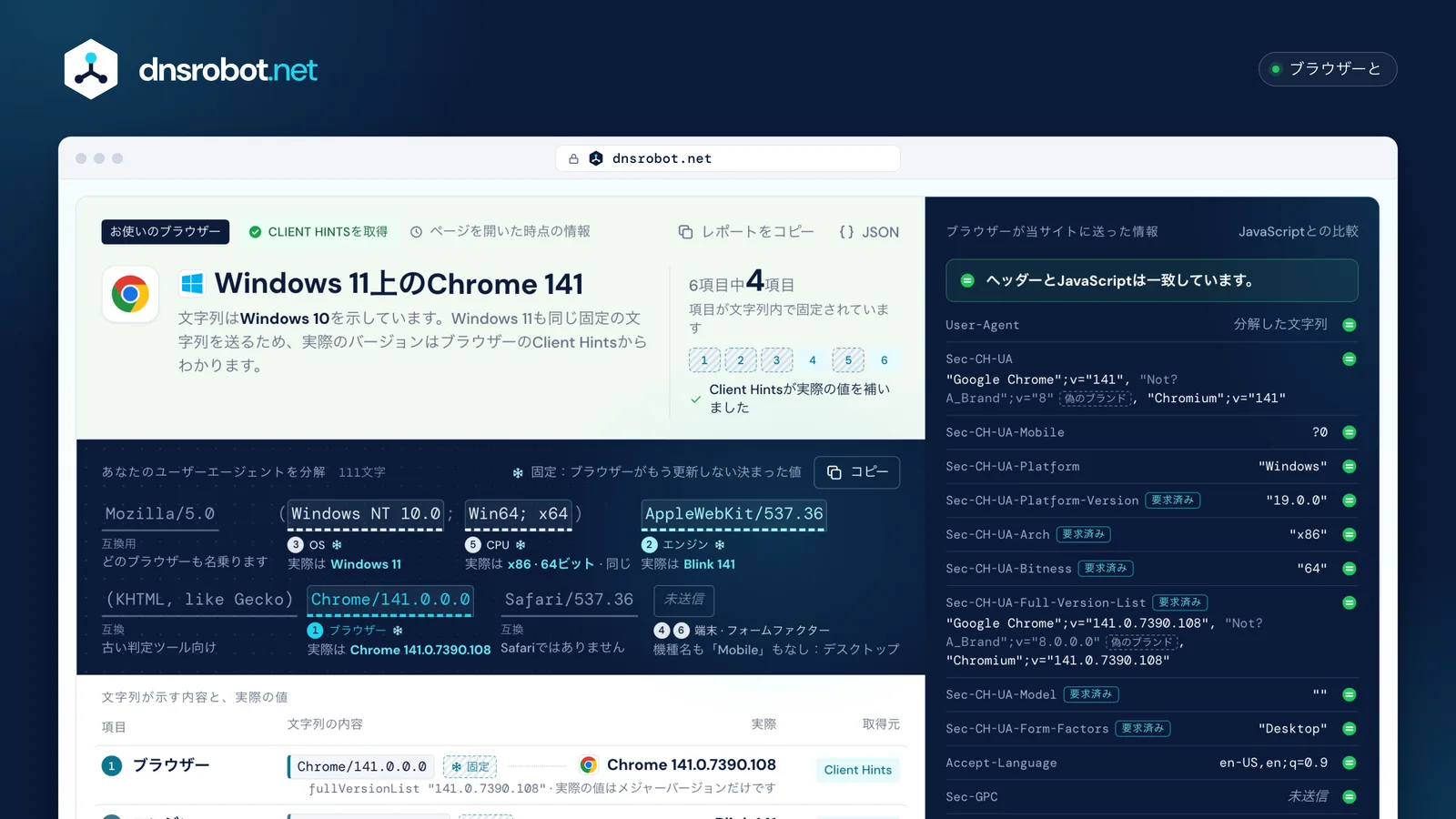Click the Mozilla/5.0 token
Screen dimensions: 1456x819
(x=160, y=514)
